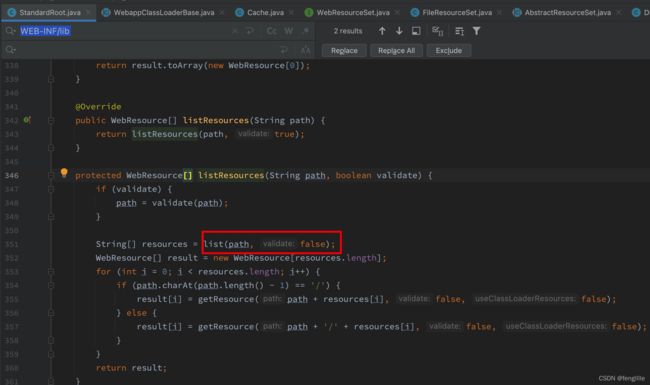The height and width of the screenshot is (385, 650).
Task: Click the @Override annotation on line 341
Action: point(98,107)
